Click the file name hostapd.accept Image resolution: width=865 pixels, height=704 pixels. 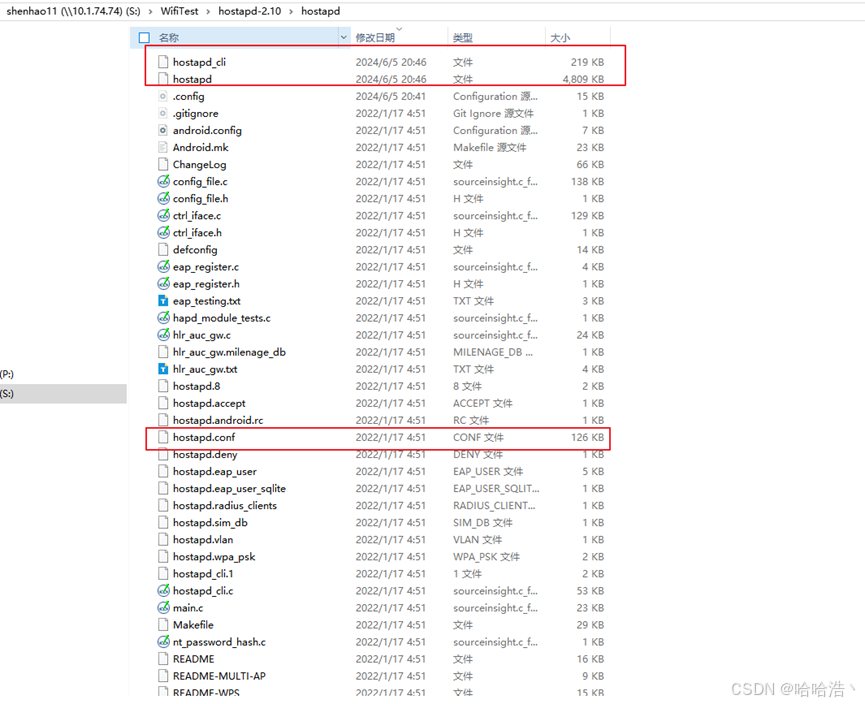209,403
